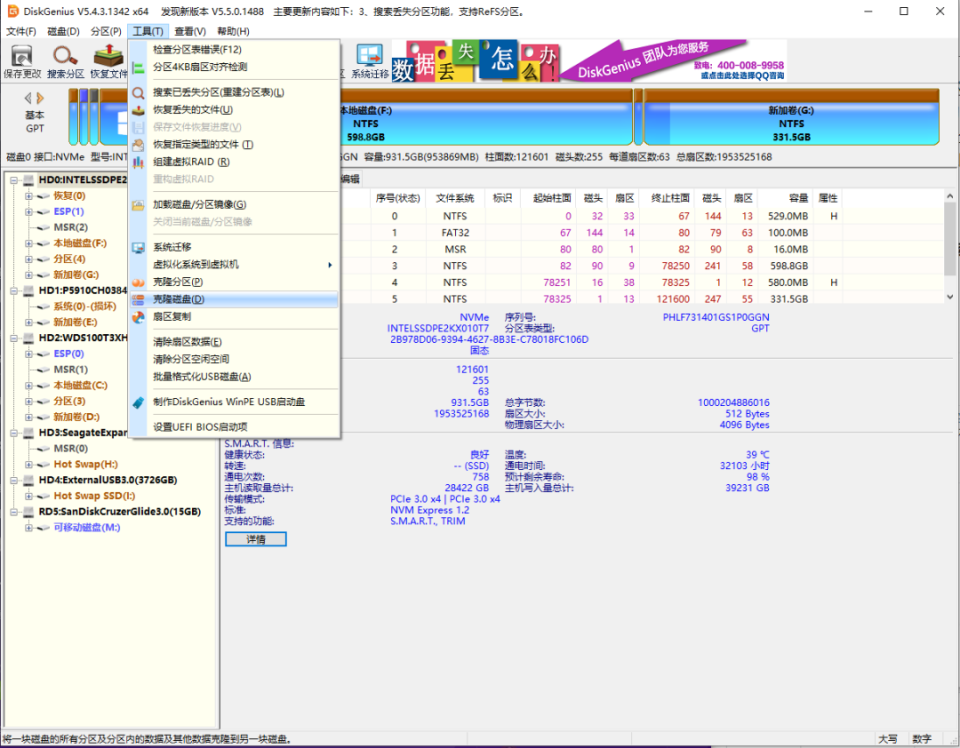Collapse the HD2:WDS100T3XH disk node

point(14,338)
